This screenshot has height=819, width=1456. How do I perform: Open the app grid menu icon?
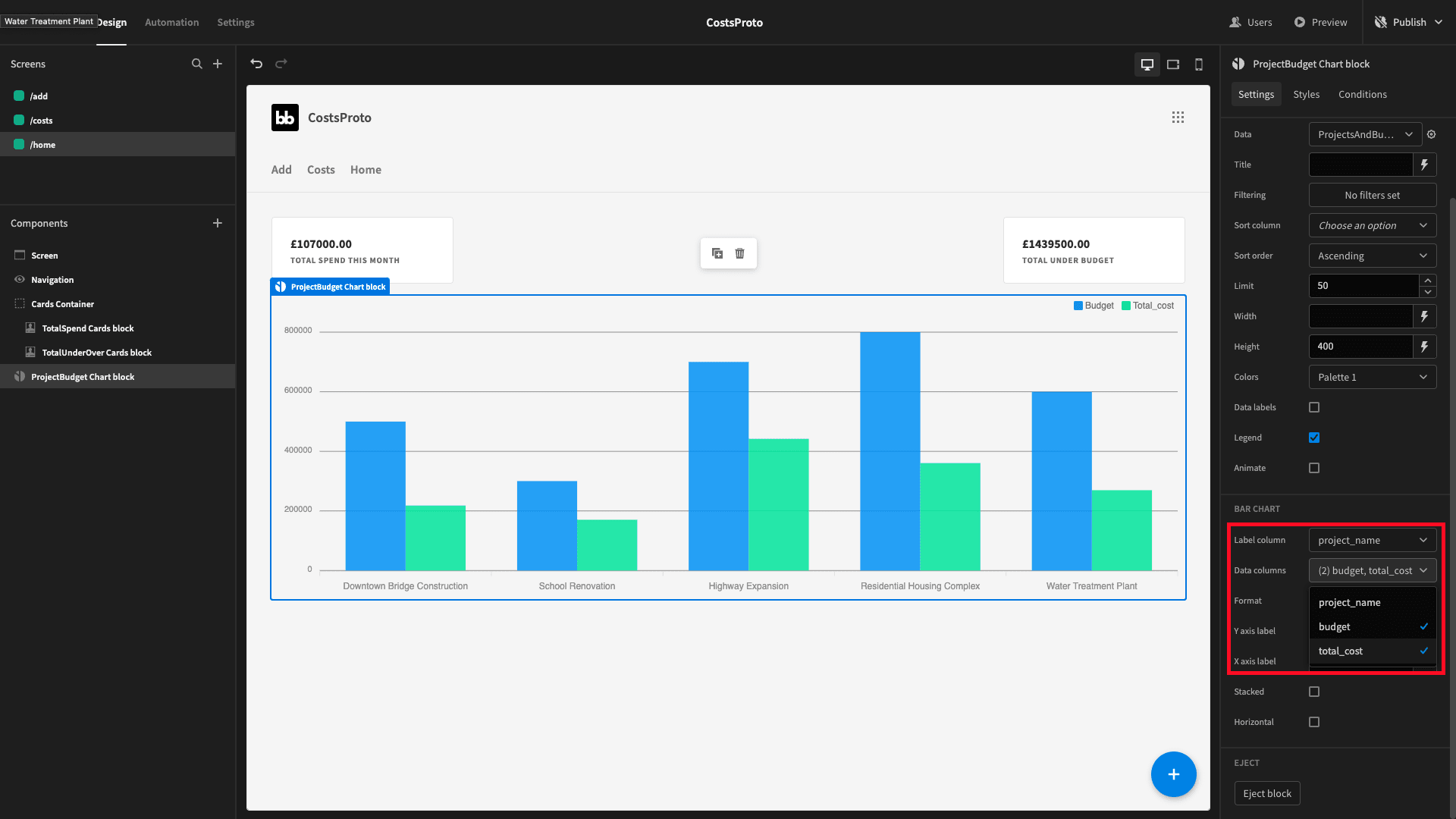click(1178, 117)
